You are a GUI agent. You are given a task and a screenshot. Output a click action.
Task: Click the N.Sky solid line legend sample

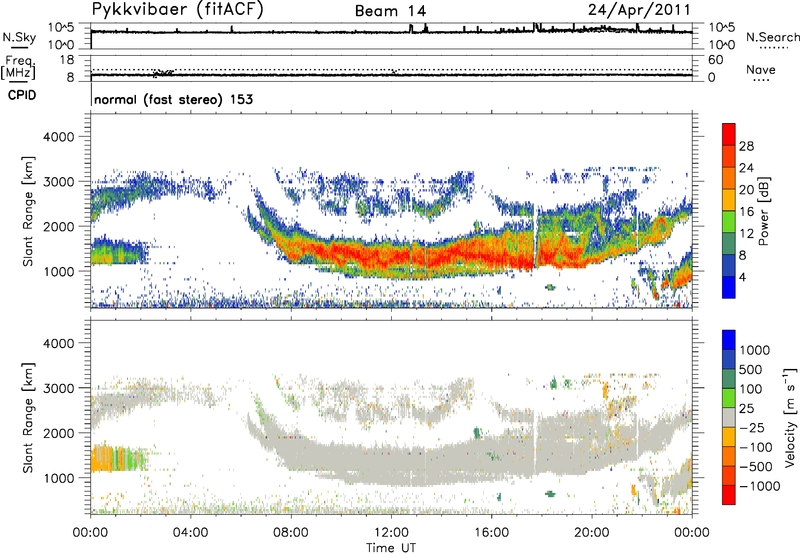click(x=19, y=48)
